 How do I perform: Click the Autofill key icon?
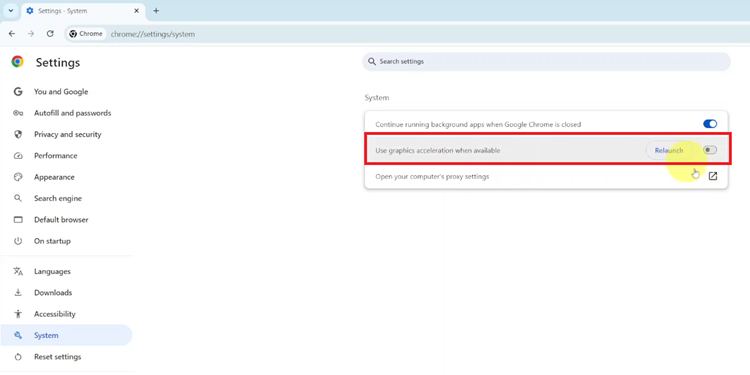point(18,113)
